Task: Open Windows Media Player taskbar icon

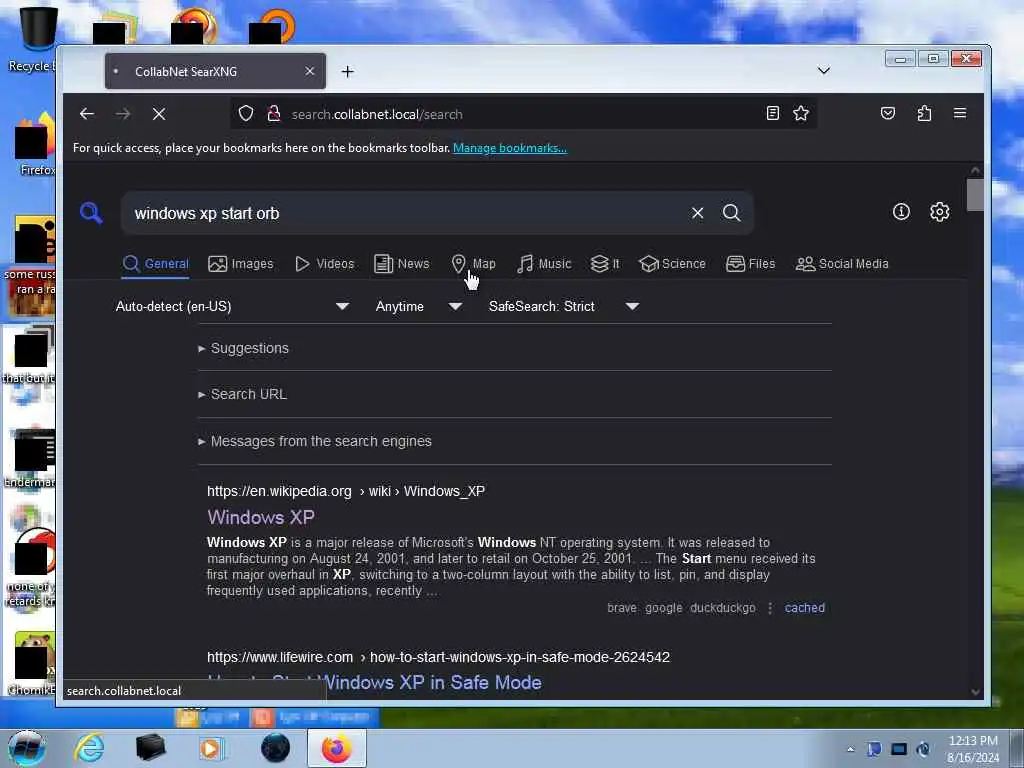Action: click(211, 748)
